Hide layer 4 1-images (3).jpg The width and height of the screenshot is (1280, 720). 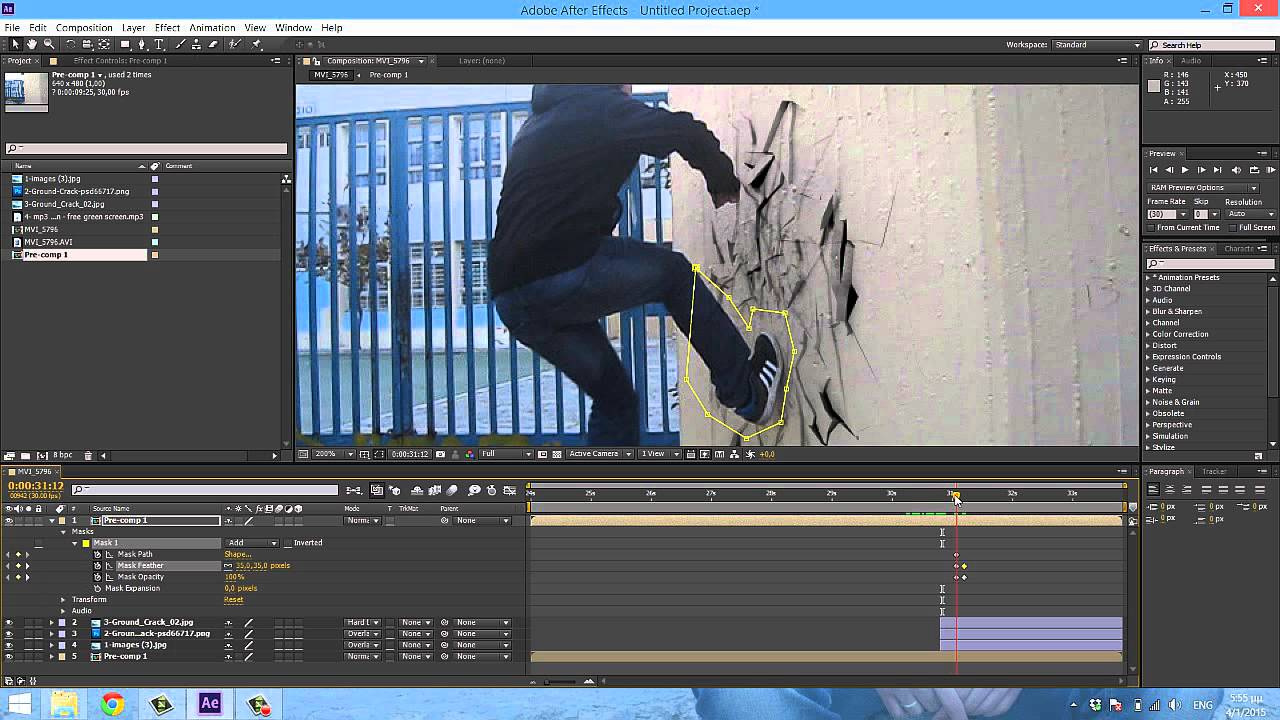pyautogui.click(x=9, y=645)
